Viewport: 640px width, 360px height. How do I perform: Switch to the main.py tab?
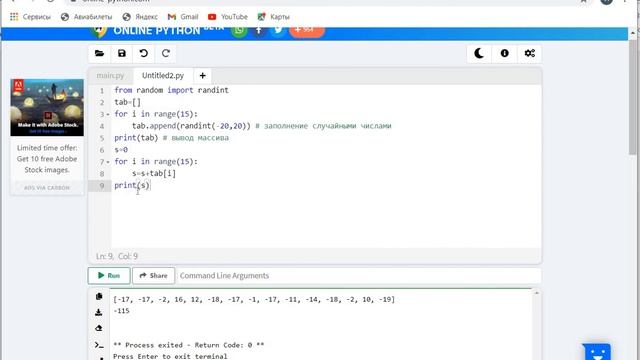[110, 76]
